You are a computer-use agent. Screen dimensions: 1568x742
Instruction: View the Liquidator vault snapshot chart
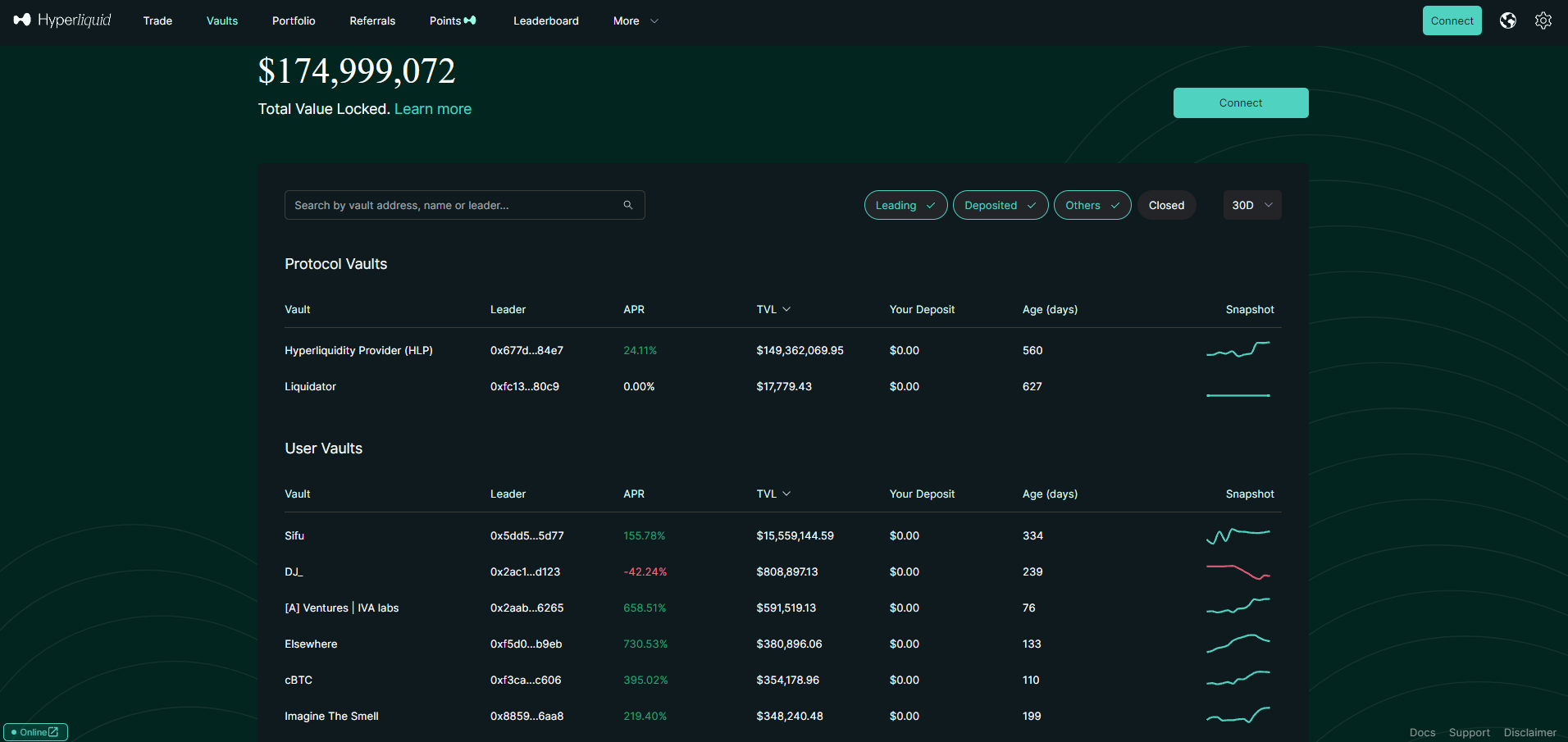(1238, 394)
